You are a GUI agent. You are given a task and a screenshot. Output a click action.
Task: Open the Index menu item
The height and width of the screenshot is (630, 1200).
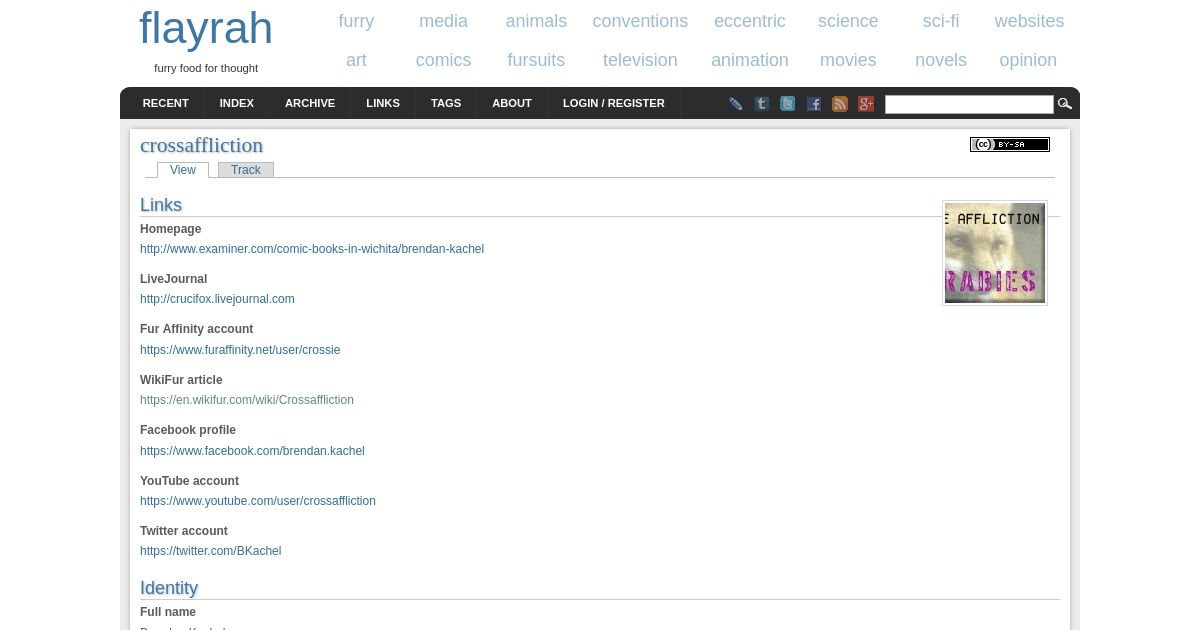point(237,103)
